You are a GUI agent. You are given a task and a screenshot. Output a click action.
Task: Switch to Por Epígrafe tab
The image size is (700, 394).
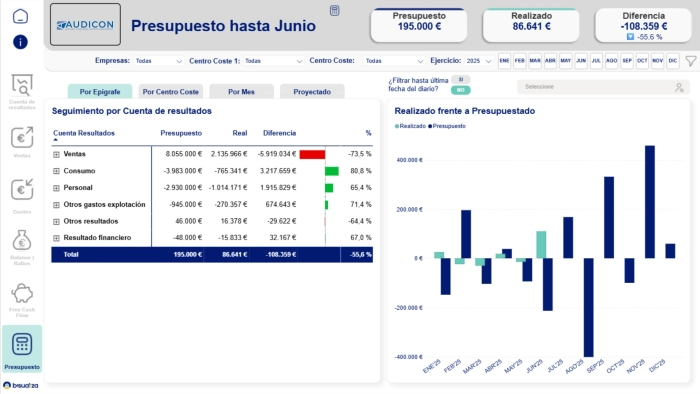click(x=100, y=91)
